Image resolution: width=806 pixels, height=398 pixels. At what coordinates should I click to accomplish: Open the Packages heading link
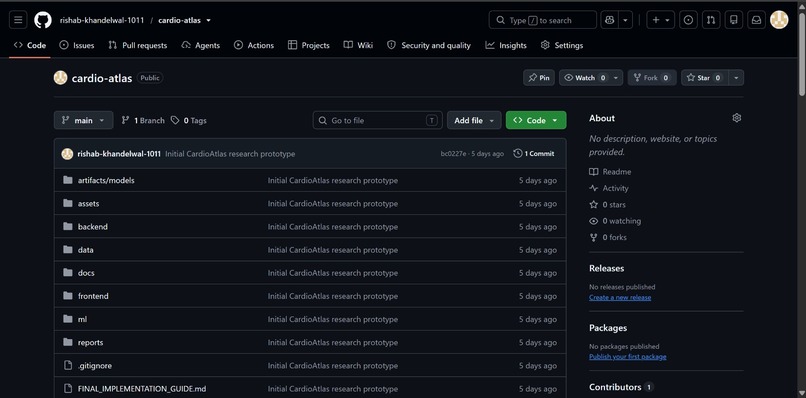point(608,328)
